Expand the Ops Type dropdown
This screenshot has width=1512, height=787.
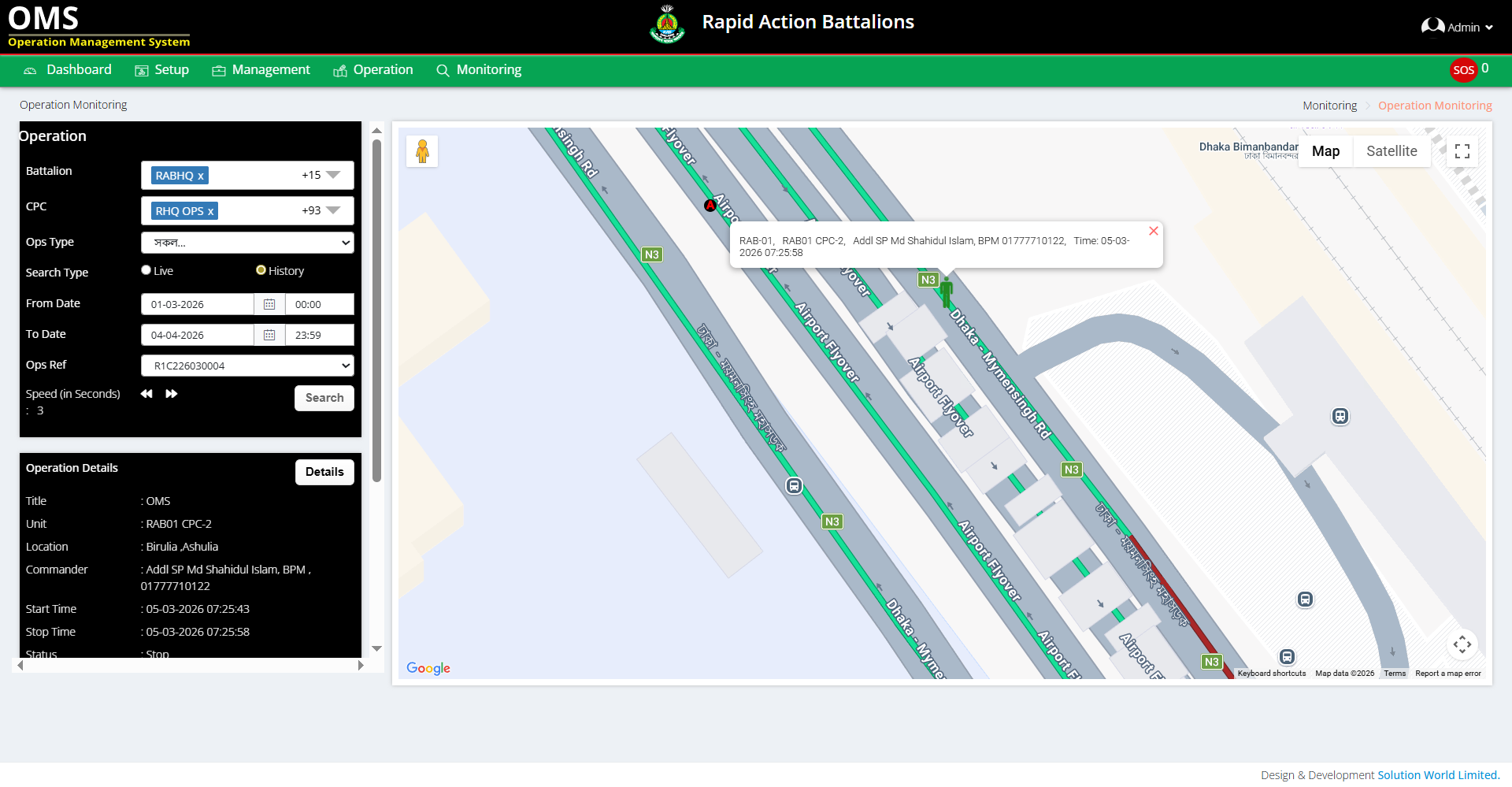[x=247, y=243]
